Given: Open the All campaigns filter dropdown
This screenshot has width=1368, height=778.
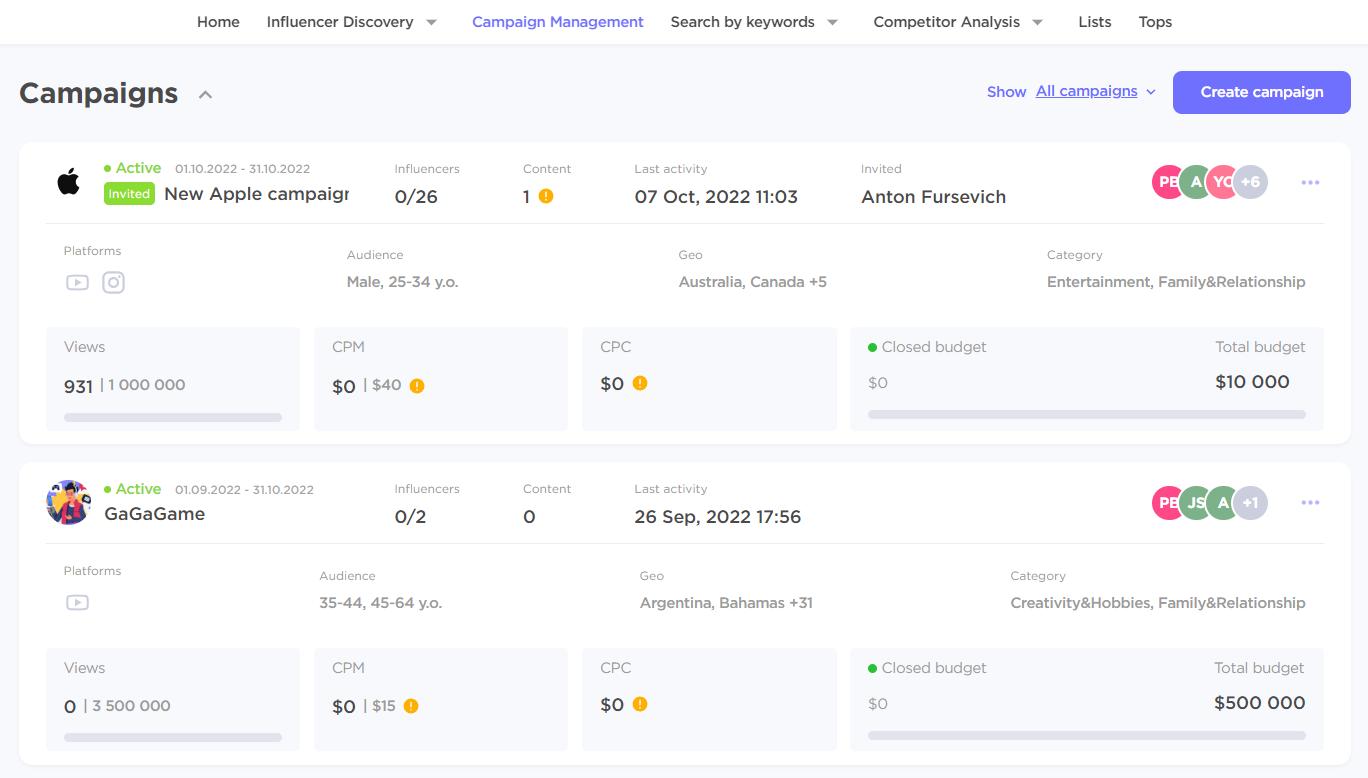Looking at the screenshot, I should click(1096, 92).
